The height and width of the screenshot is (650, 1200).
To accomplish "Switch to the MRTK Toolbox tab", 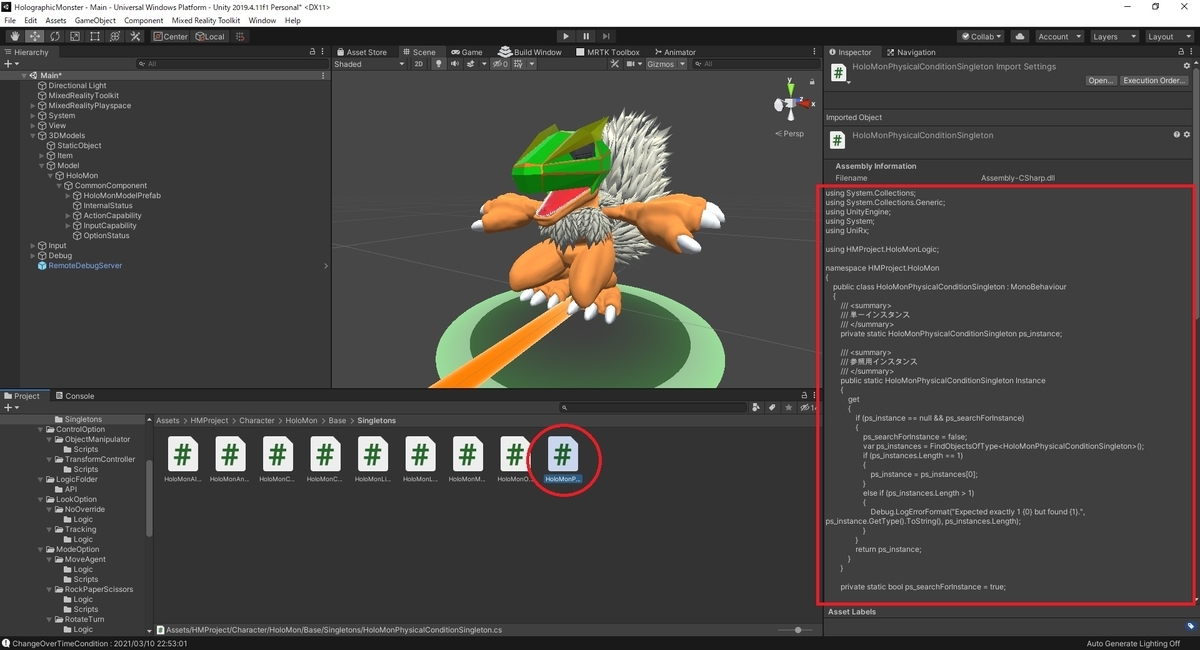I will tap(608, 52).
